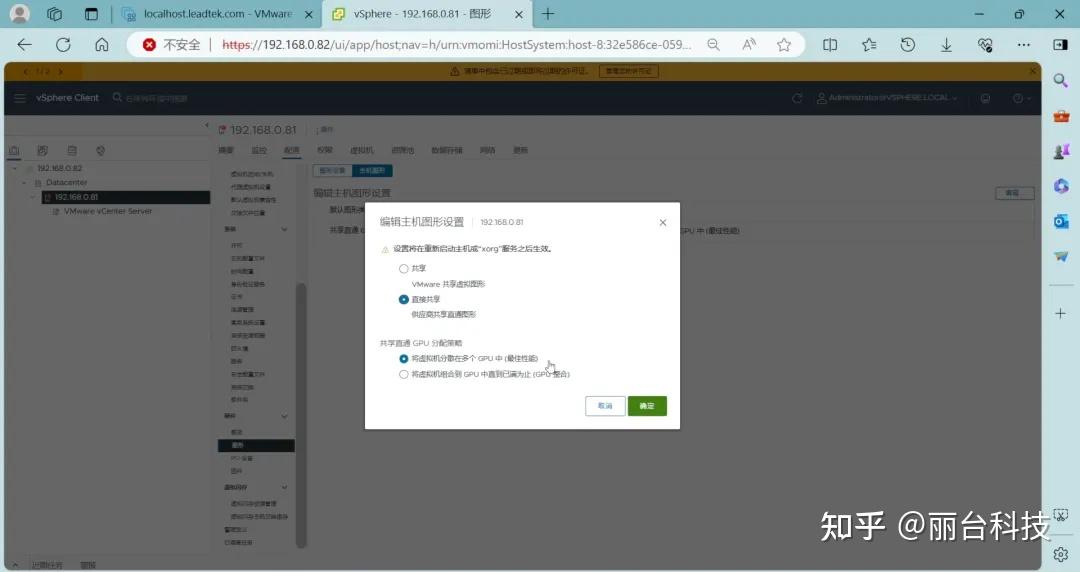The width and height of the screenshot is (1080, 572).
Task: Collapse the 虚拟闪存 section in config menu
Action: (x=284, y=488)
